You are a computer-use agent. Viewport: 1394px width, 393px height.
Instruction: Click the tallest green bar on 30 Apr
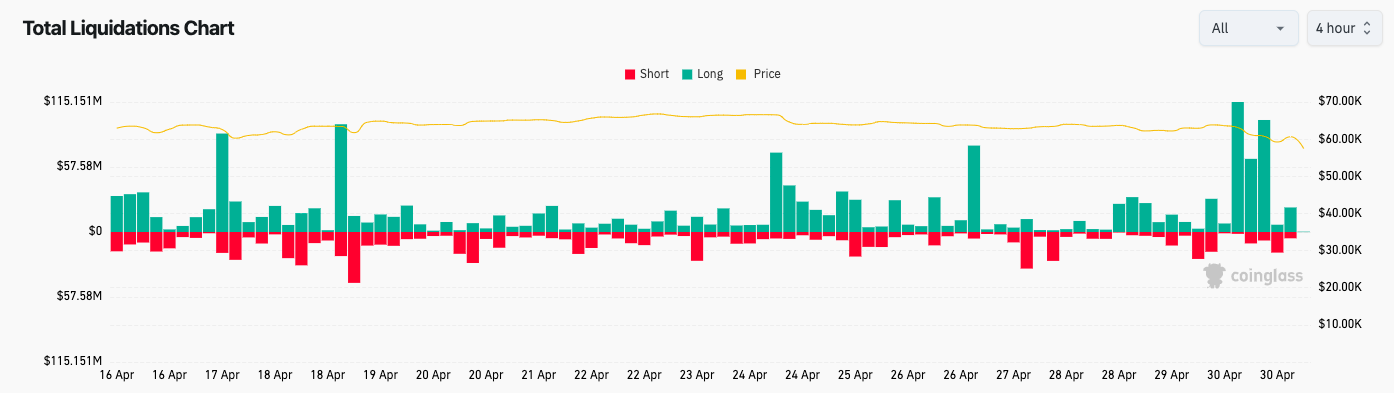pyautogui.click(x=1238, y=166)
